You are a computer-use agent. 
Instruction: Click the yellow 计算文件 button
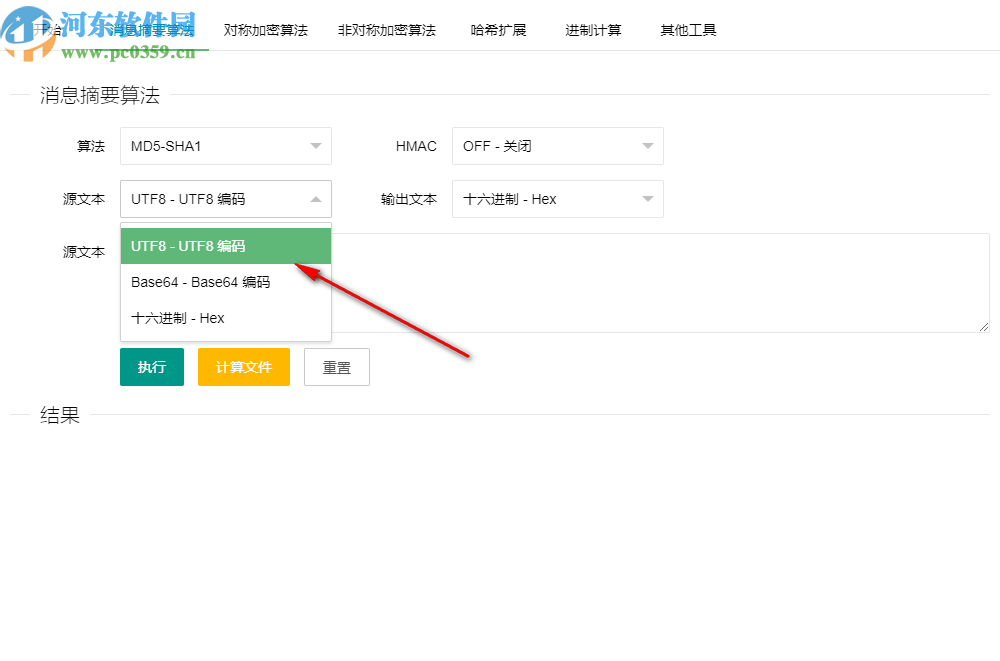[x=243, y=367]
